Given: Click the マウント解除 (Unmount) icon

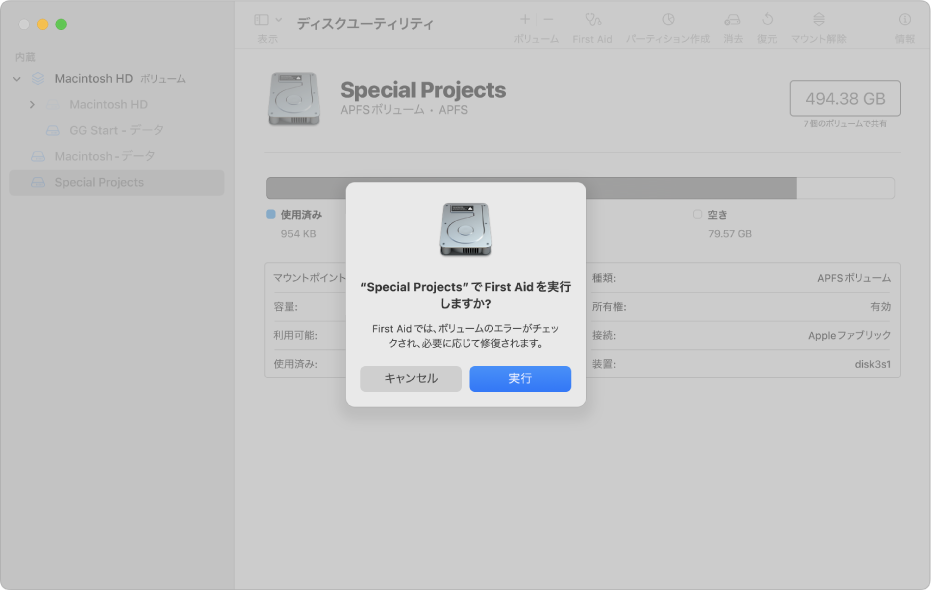Looking at the screenshot, I should (x=819, y=20).
